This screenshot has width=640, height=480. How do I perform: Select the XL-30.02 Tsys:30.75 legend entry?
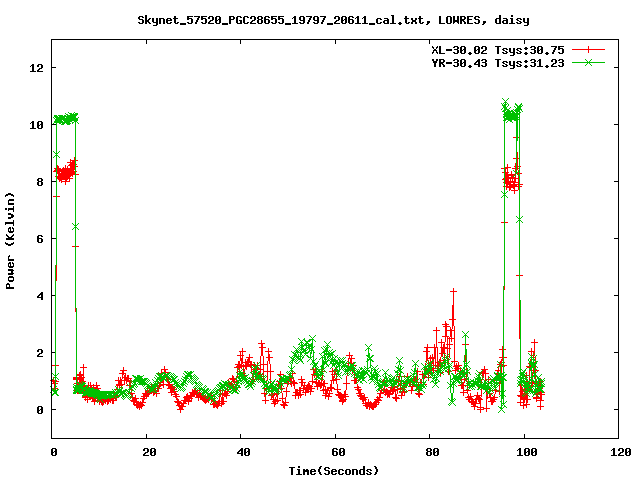tap(498, 50)
